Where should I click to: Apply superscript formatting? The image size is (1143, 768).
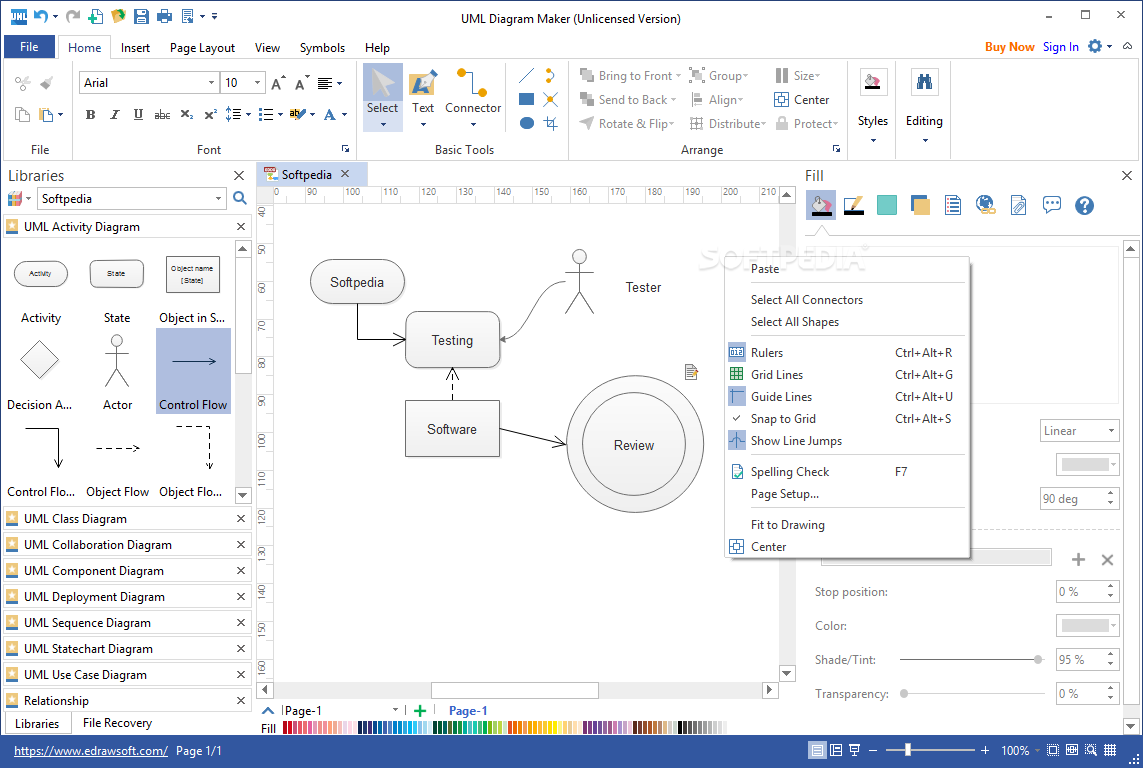210,114
